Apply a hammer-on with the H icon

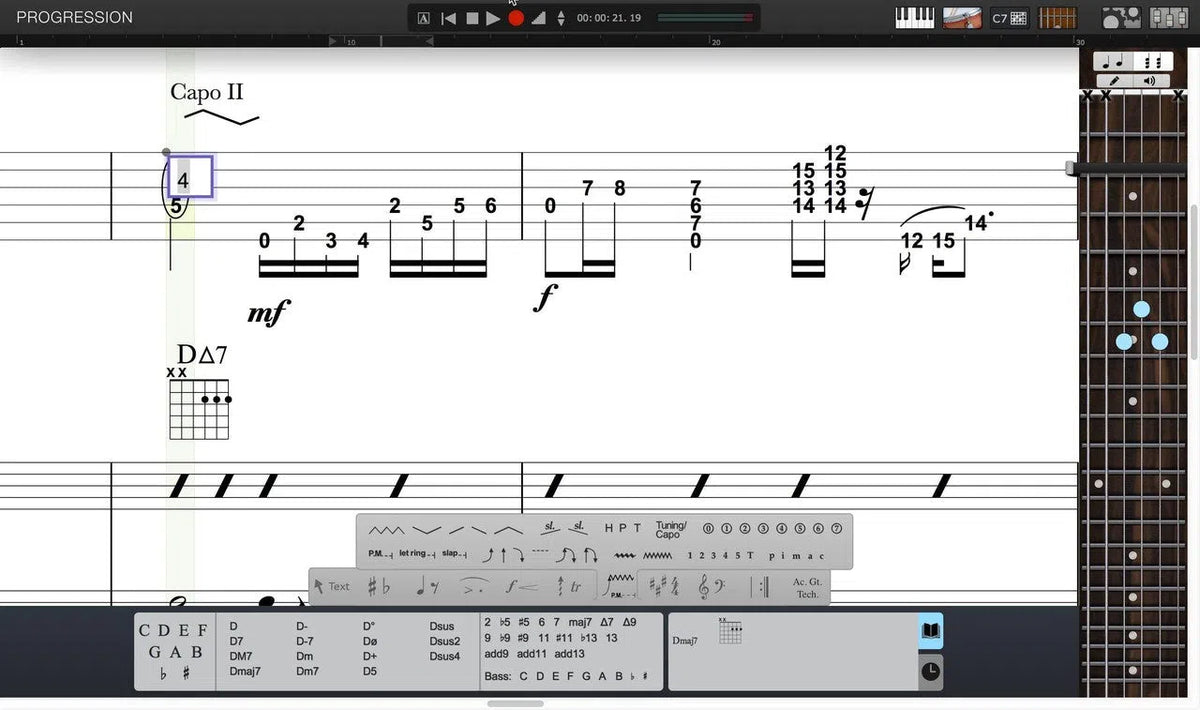608,528
